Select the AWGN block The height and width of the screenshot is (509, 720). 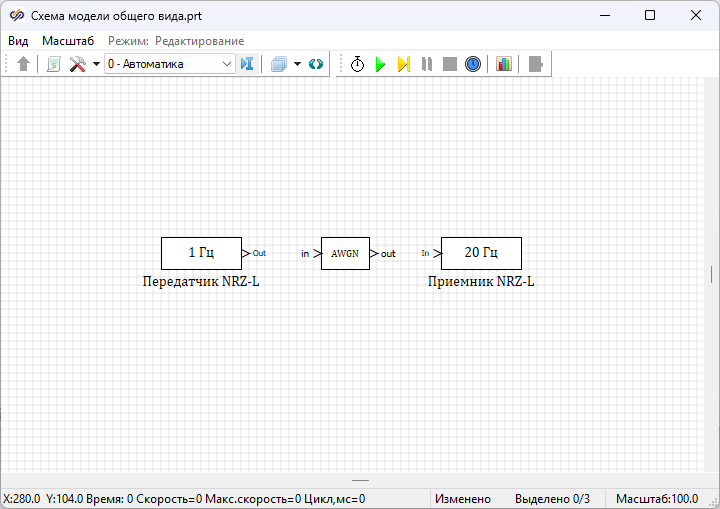pos(345,254)
